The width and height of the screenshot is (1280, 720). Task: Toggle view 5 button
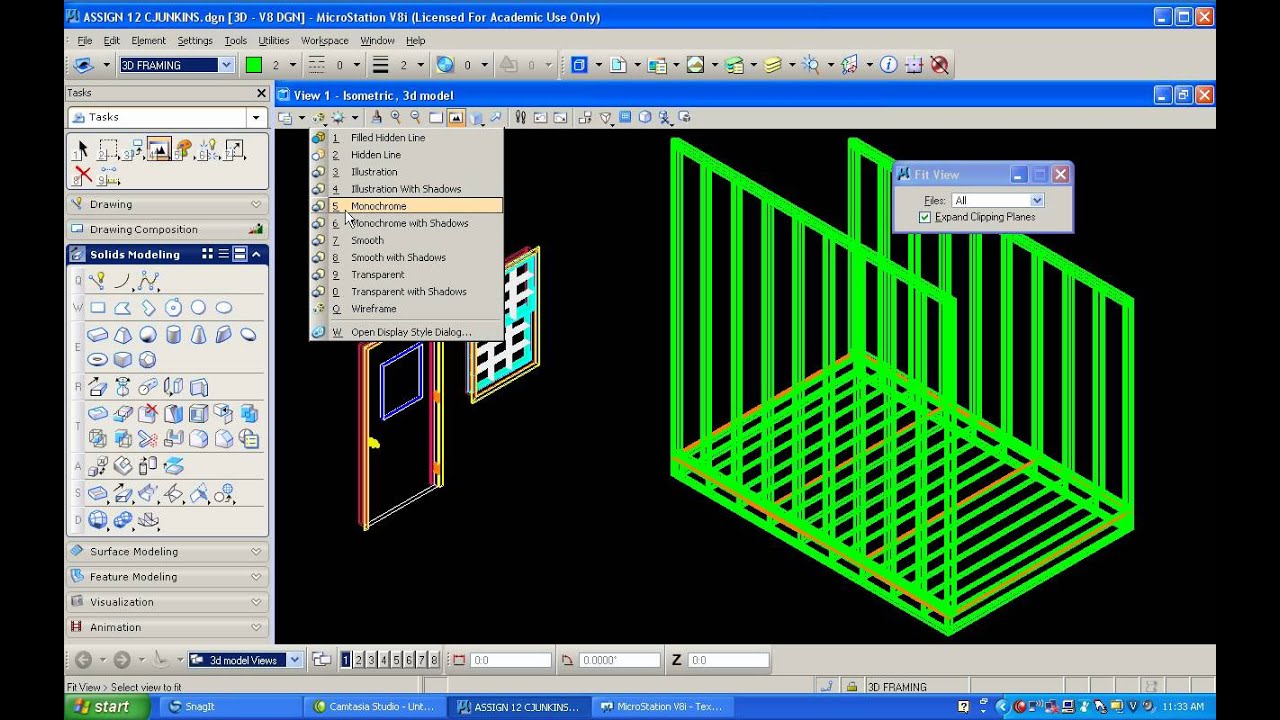pos(396,660)
